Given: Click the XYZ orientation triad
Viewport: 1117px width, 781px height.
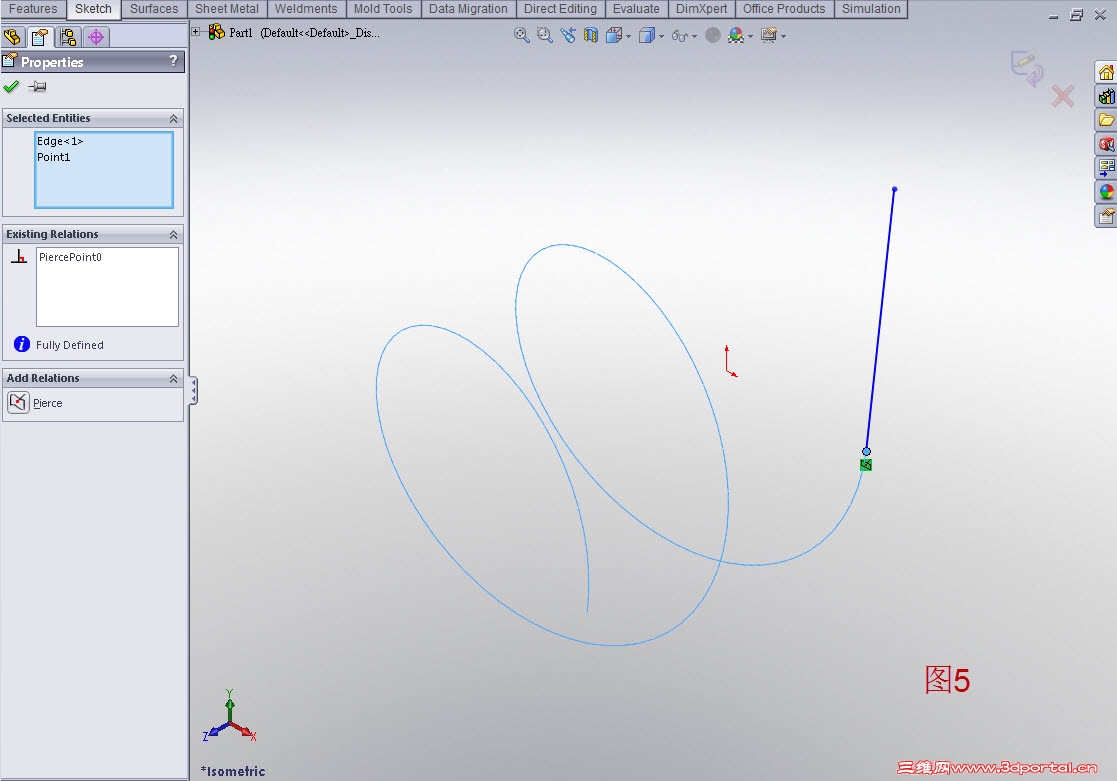Looking at the screenshot, I should pos(229,718).
